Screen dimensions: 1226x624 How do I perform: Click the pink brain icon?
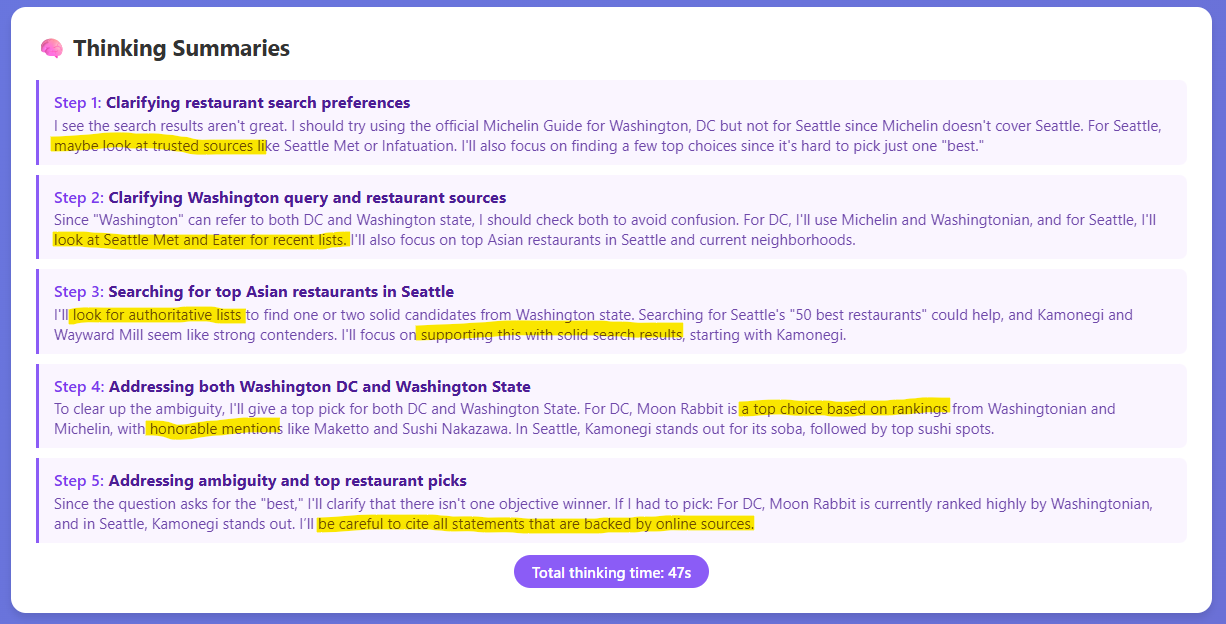click(52, 48)
